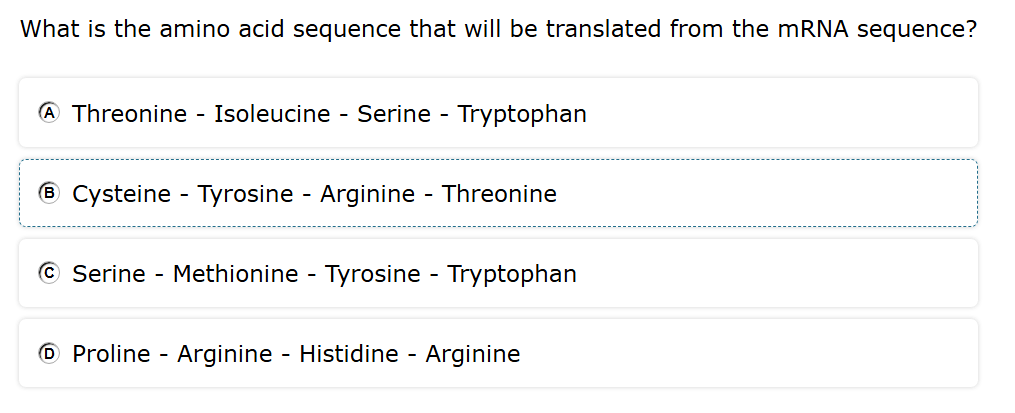The image size is (1015, 413).
Task: Click the word "Cysteine" in option B
Action: click(x=121, y=194)
